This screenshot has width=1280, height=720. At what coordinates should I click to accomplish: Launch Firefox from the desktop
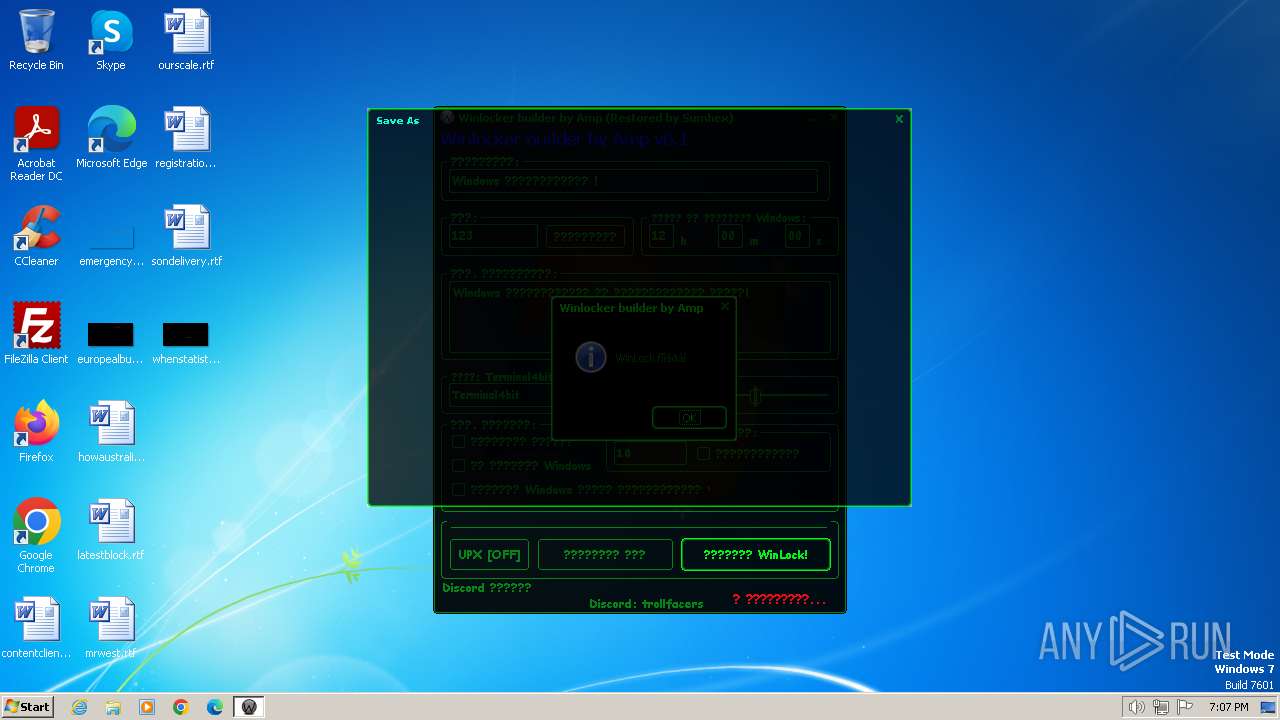[36, 433]
